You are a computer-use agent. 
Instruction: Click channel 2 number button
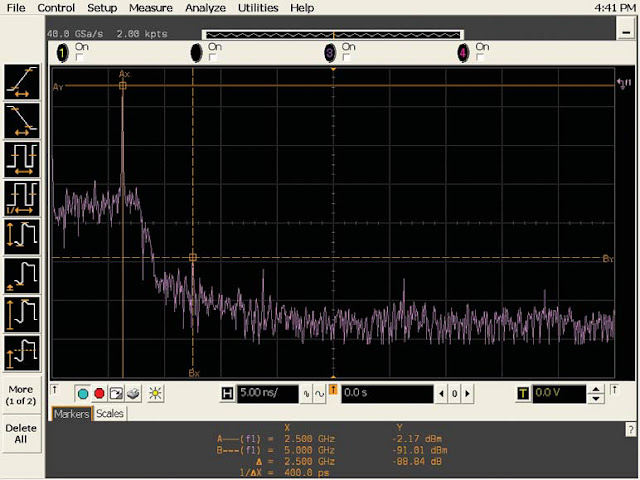(x=196, y=53)
